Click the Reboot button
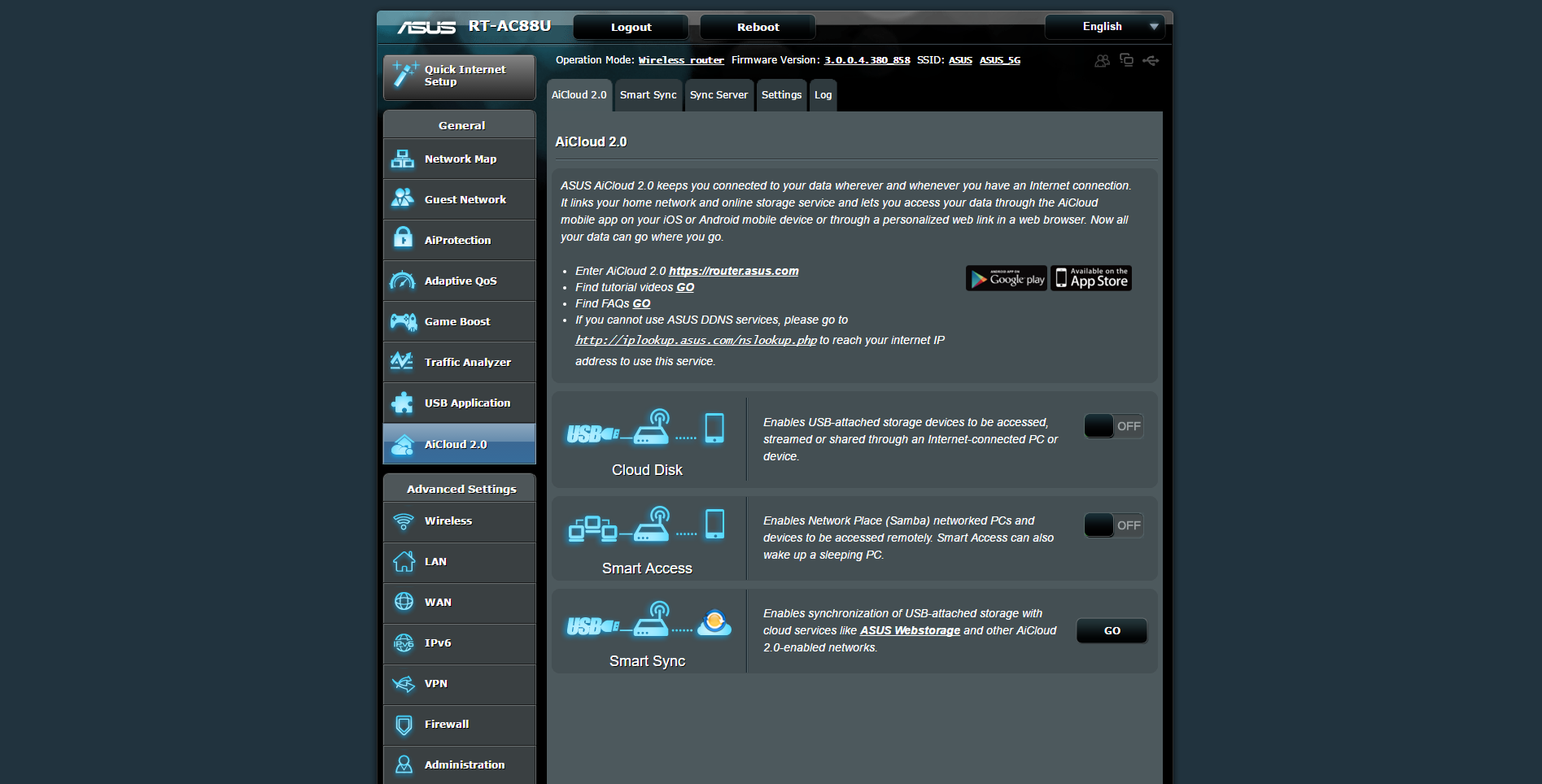This screenshot has width=1542, height=784. [758, 27]
